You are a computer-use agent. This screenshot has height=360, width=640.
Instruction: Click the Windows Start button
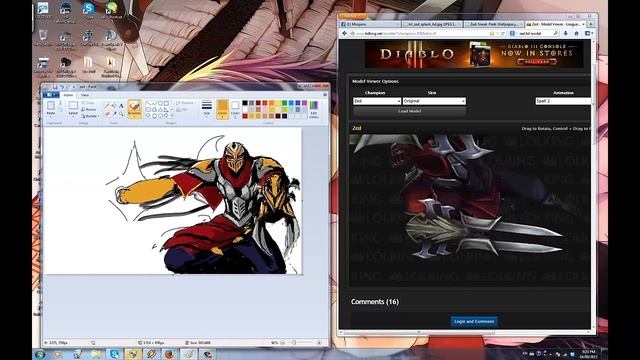40,354
